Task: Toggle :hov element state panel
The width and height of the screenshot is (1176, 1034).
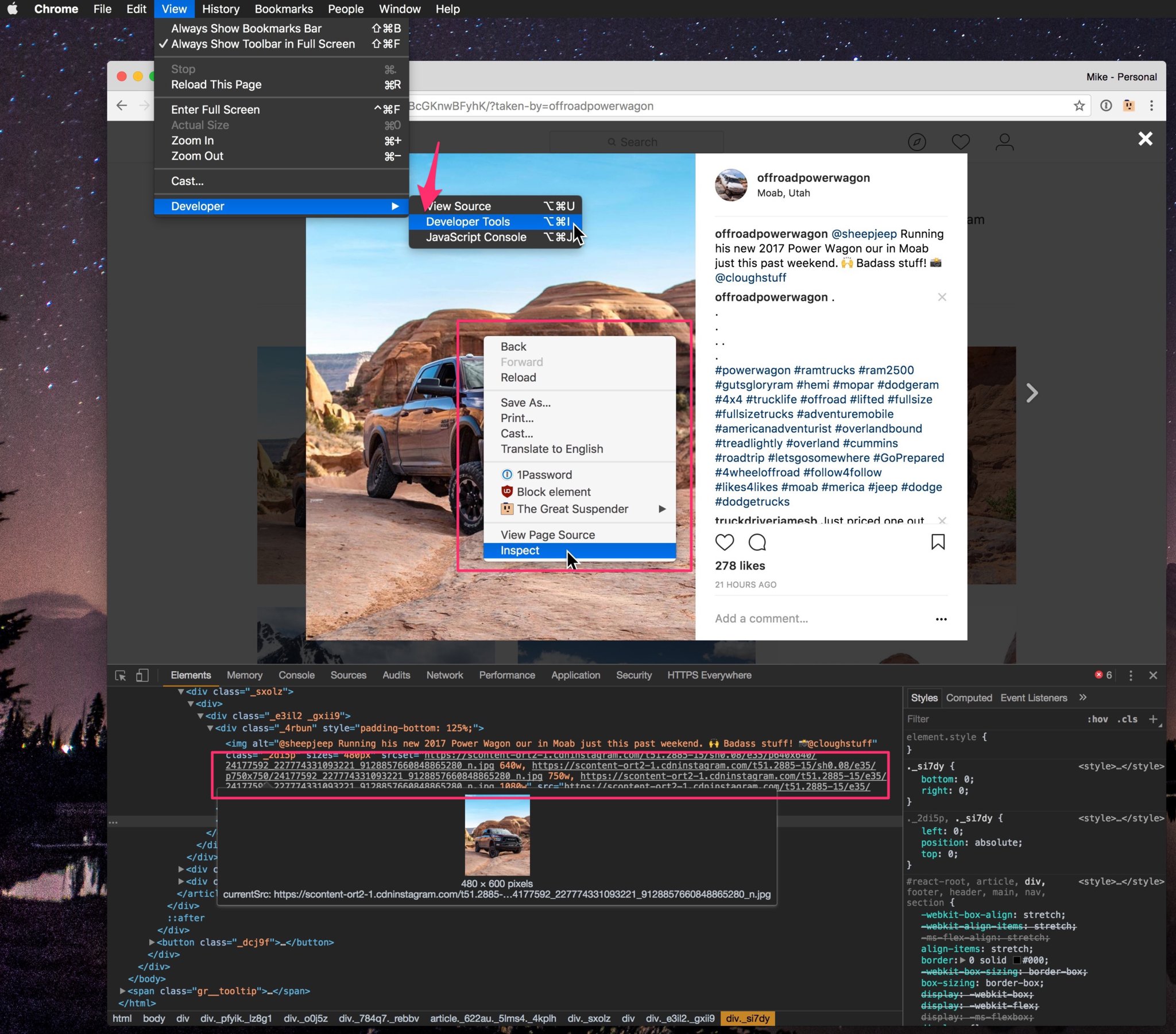Action: coord(1097,719)
